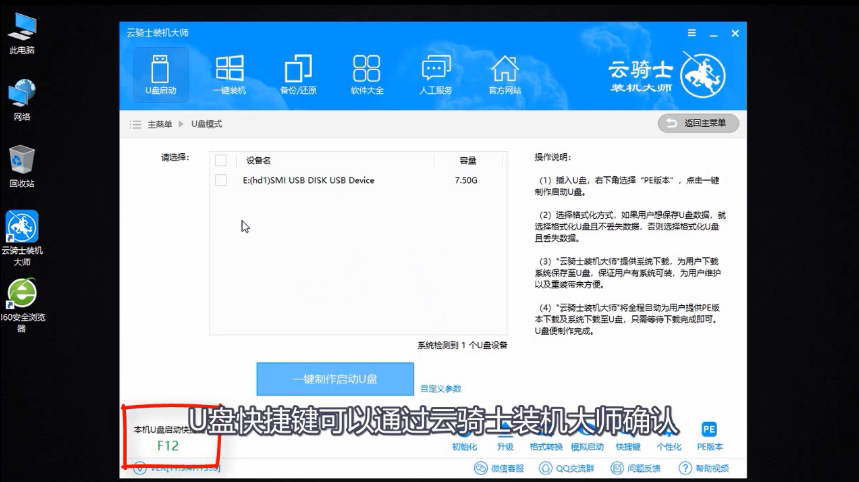Open the hamburger menu in title bar

[692, 33]
